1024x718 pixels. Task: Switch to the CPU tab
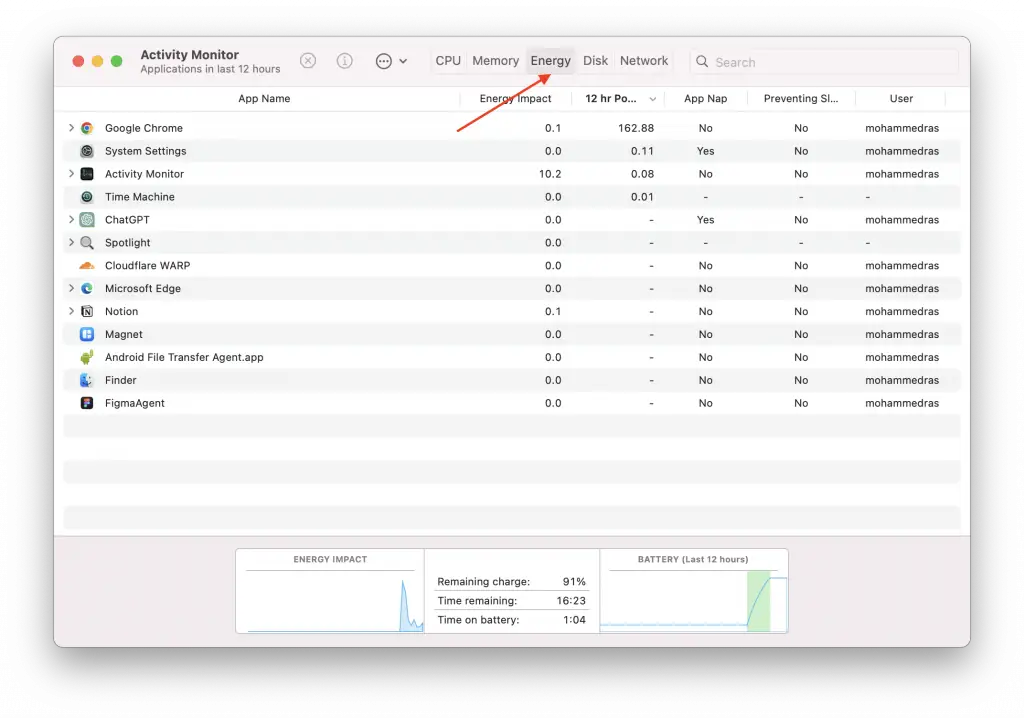448,61
